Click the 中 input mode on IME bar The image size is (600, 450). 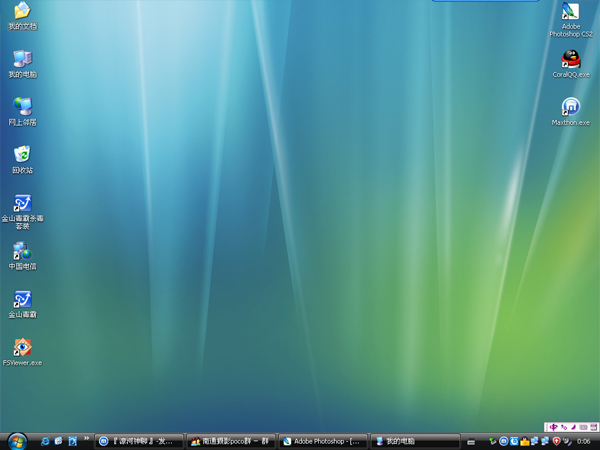tap(552, 427)
